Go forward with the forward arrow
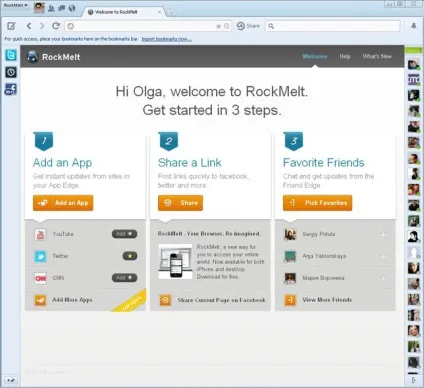424x388 pixels. pos(42,26)
